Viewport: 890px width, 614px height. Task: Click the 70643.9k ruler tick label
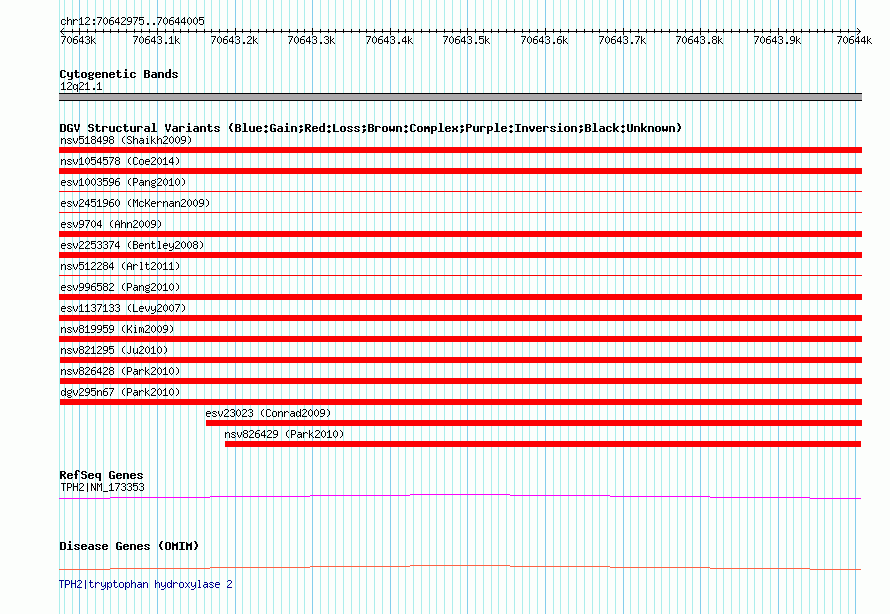pos(776,40)
